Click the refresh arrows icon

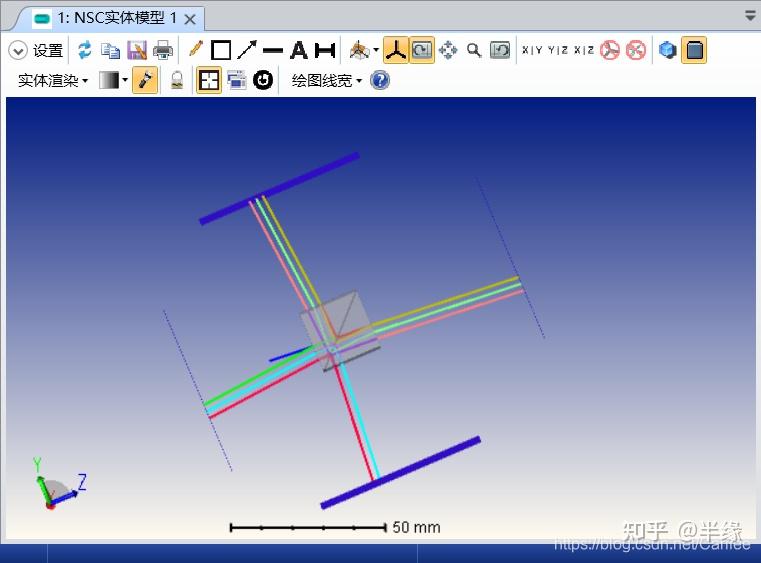[x=84, y=50]
